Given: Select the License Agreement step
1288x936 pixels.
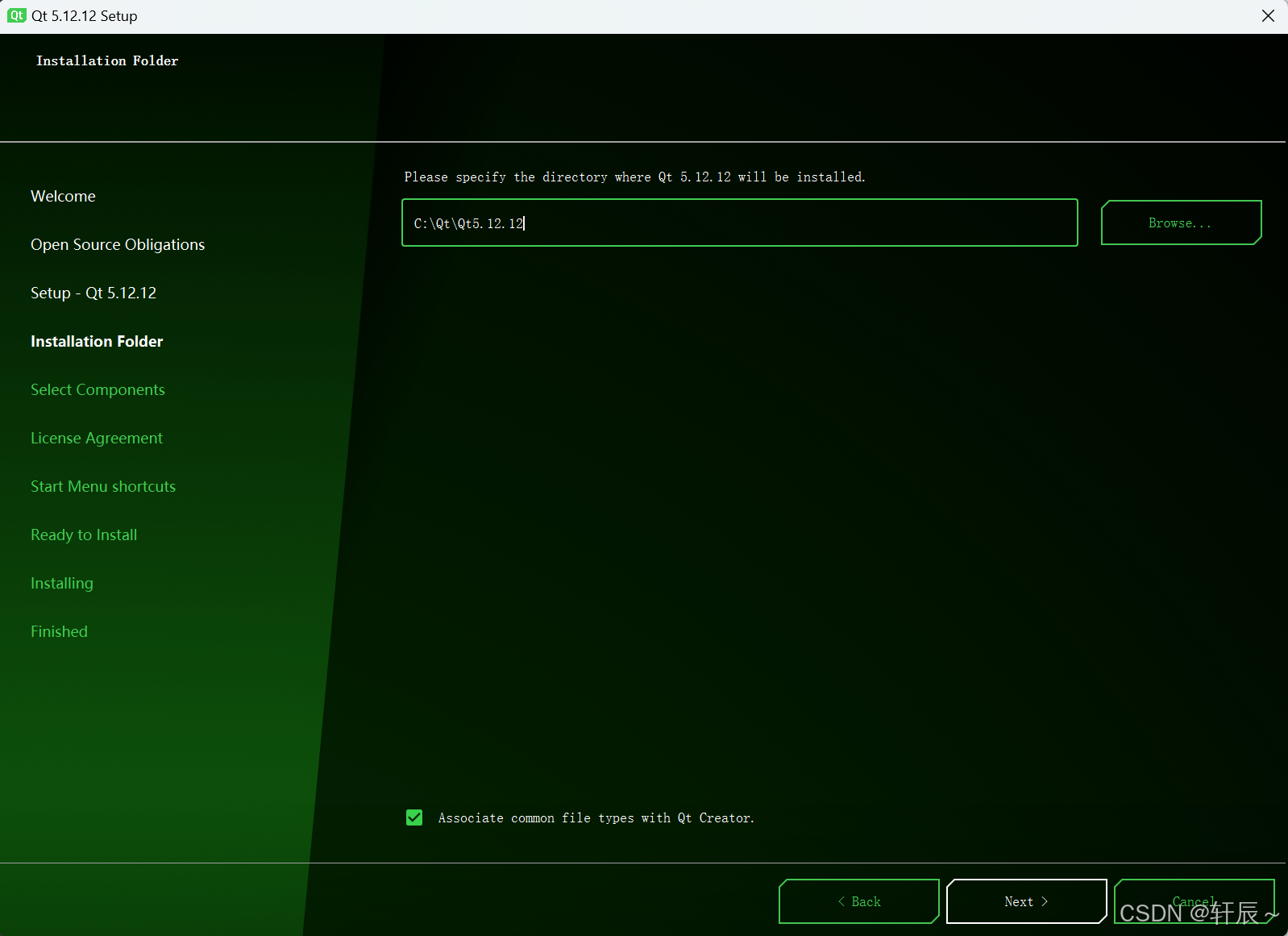Looking at the screenshot, I should click(x=97, y=438).
